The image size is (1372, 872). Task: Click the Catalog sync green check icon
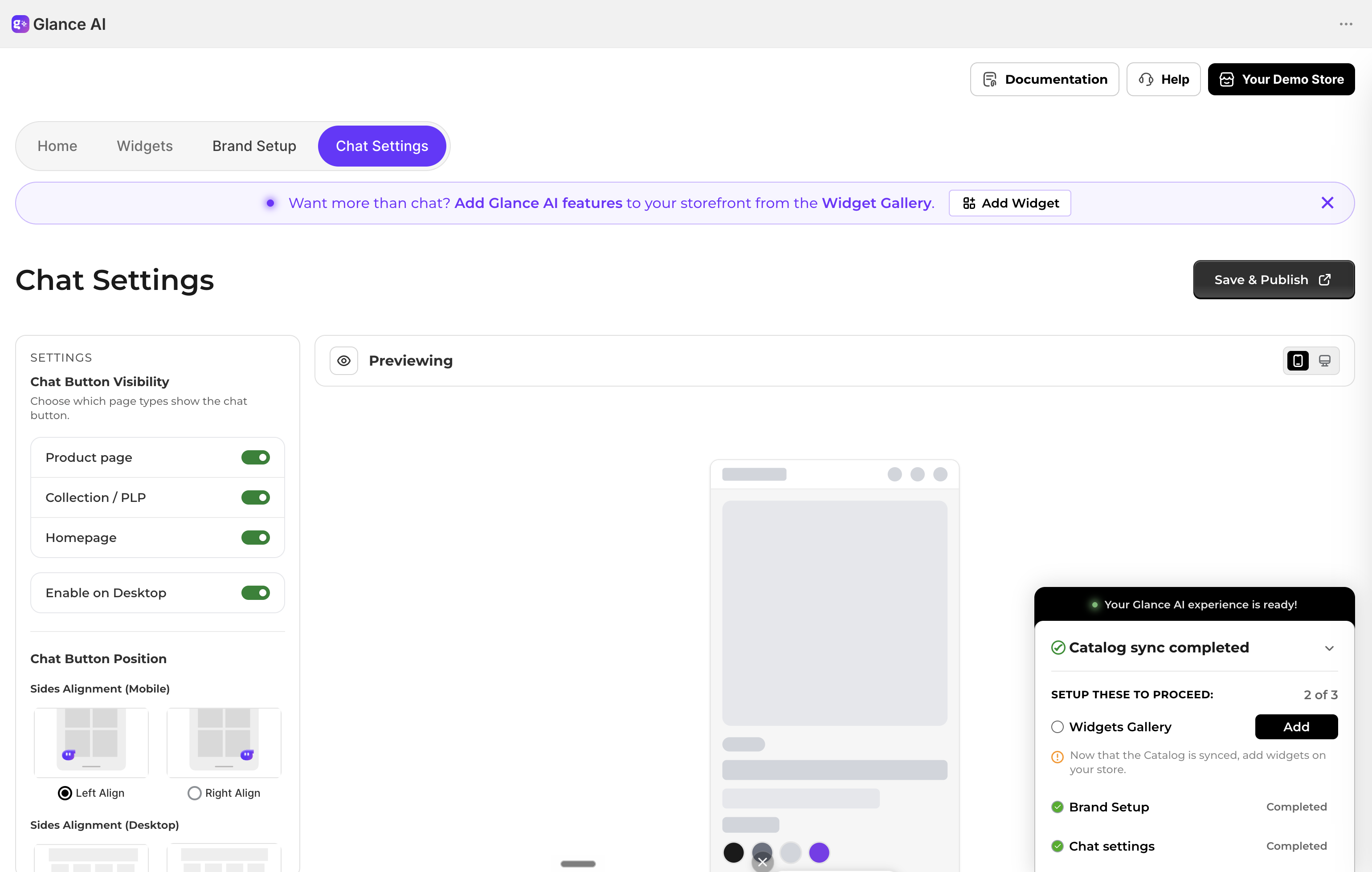click(x=1058, y=648)
